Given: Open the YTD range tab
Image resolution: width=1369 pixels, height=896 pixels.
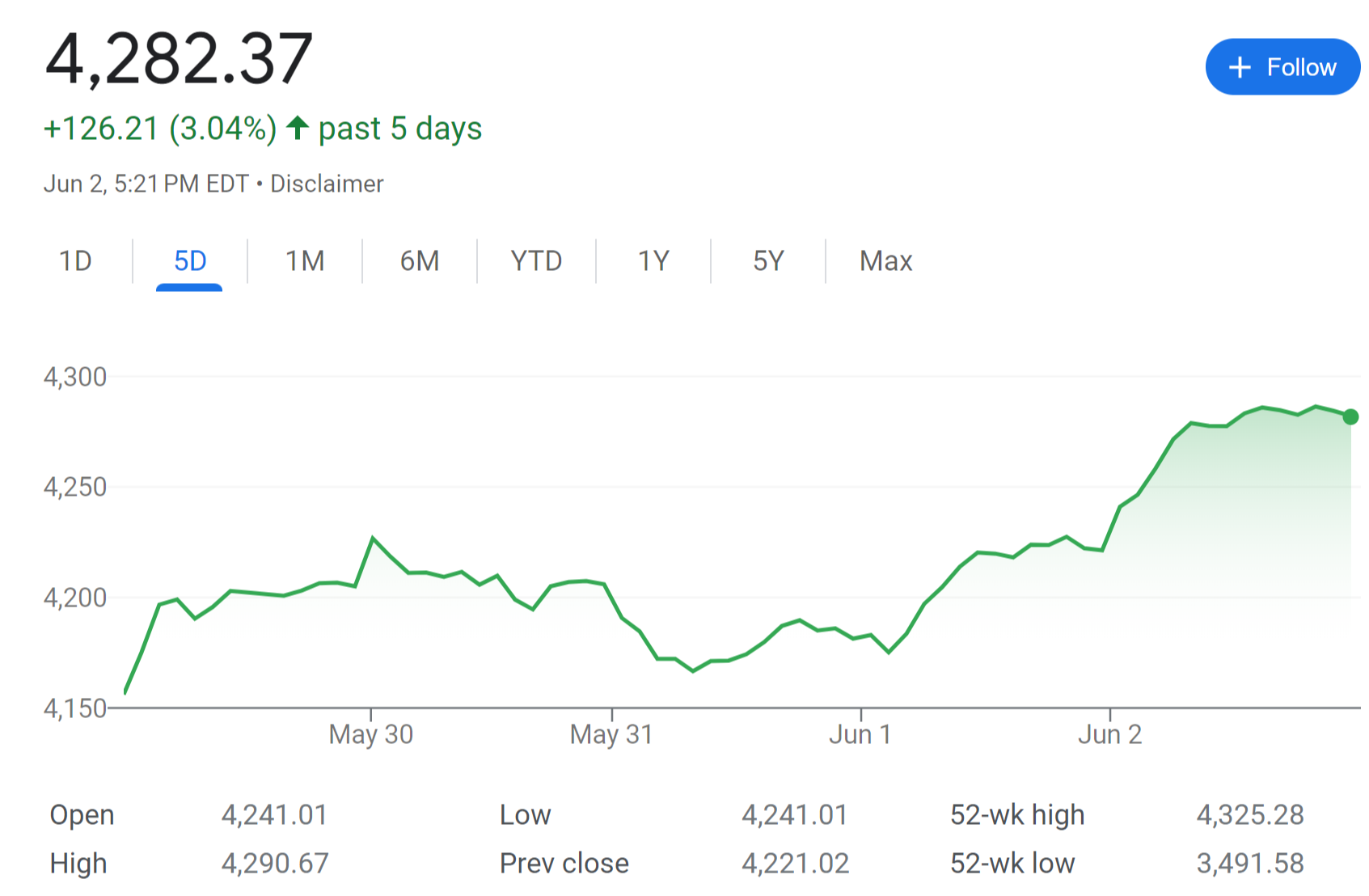Looking at the screenshot, I should (536, 261).
